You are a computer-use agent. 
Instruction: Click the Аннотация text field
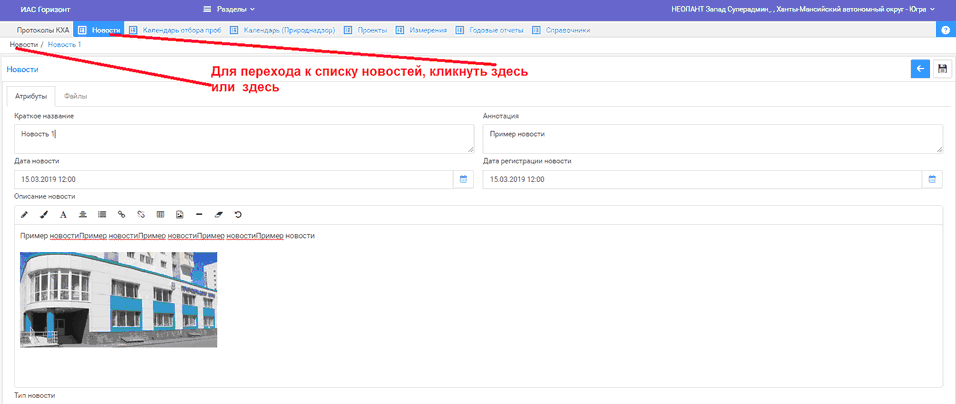[713, 139]
